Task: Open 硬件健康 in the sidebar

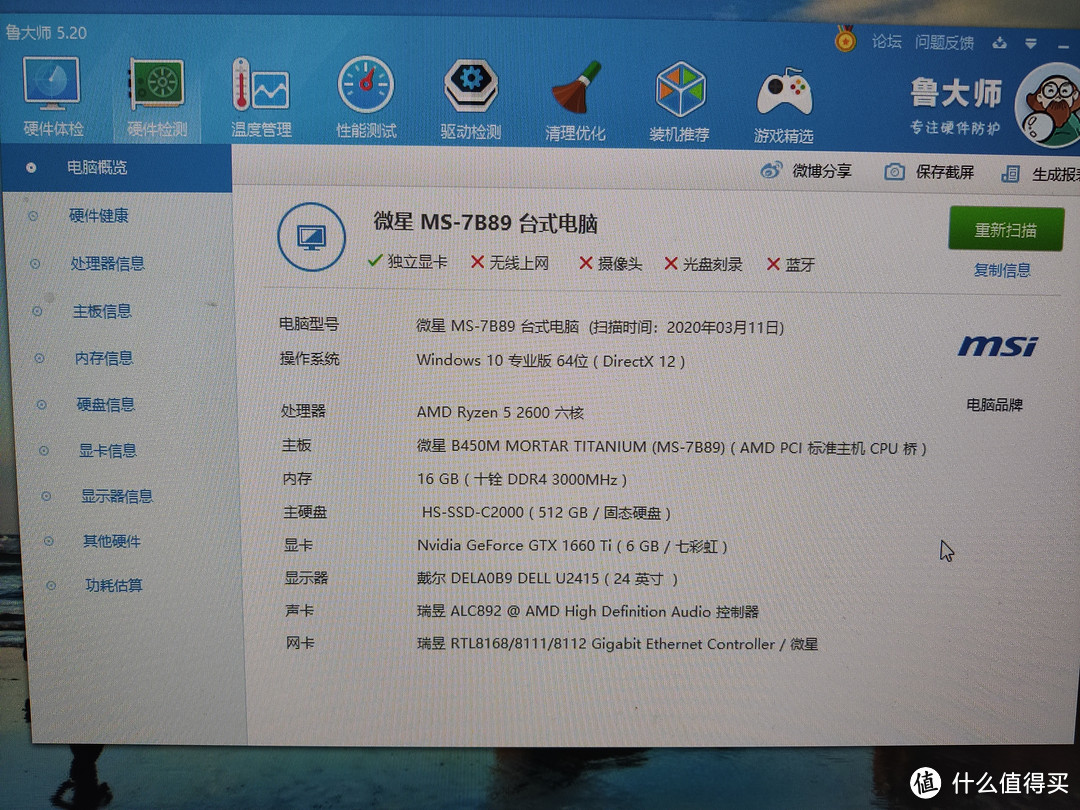Action: (x=98, y=216)
